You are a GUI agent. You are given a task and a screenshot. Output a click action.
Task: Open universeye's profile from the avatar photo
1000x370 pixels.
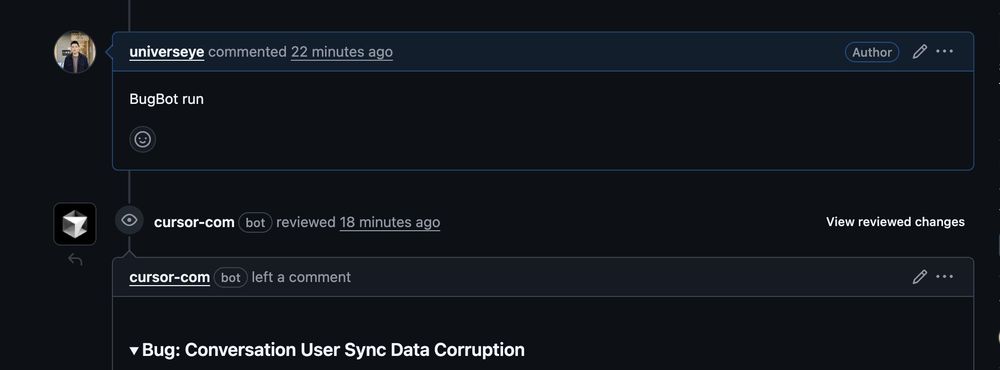pos(75,52)
